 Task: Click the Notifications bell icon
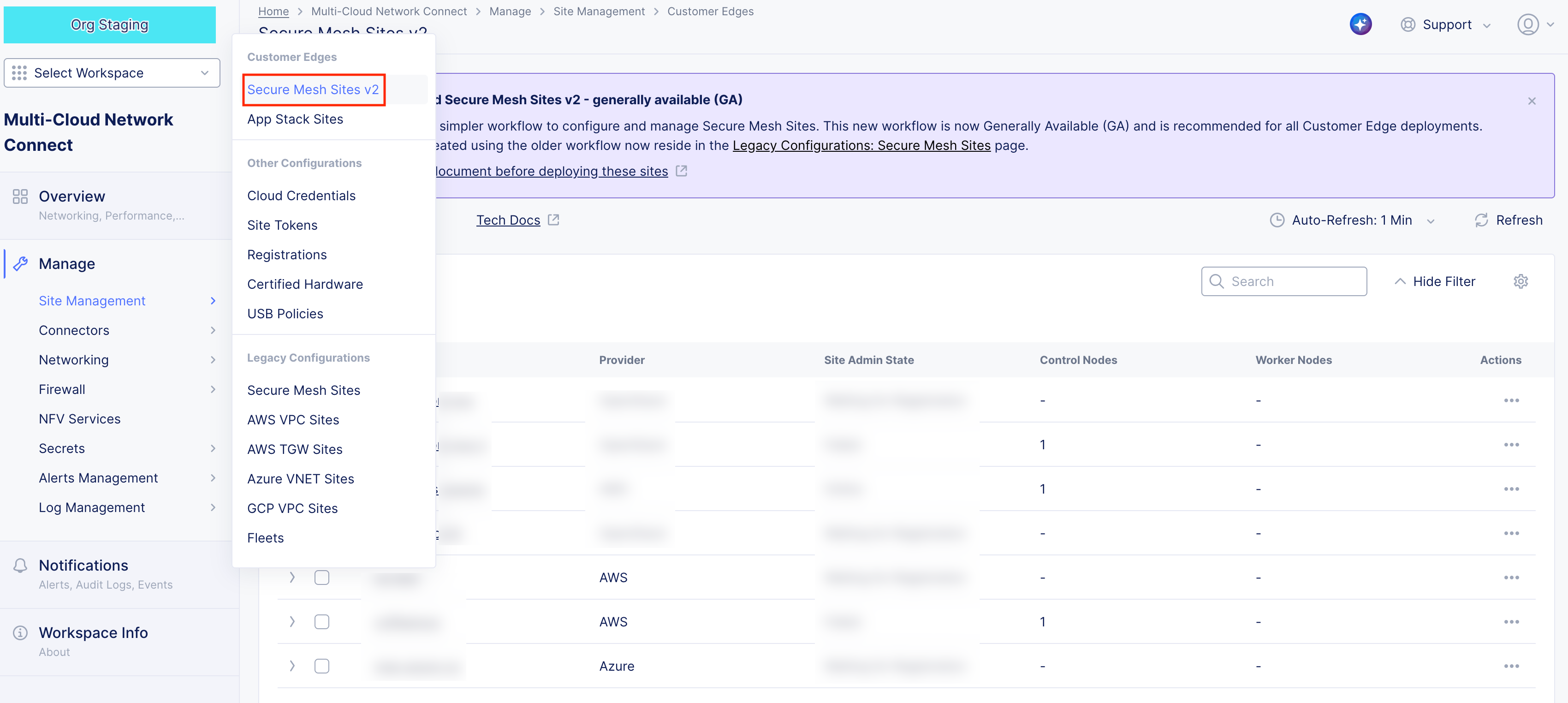pos(20,565)
